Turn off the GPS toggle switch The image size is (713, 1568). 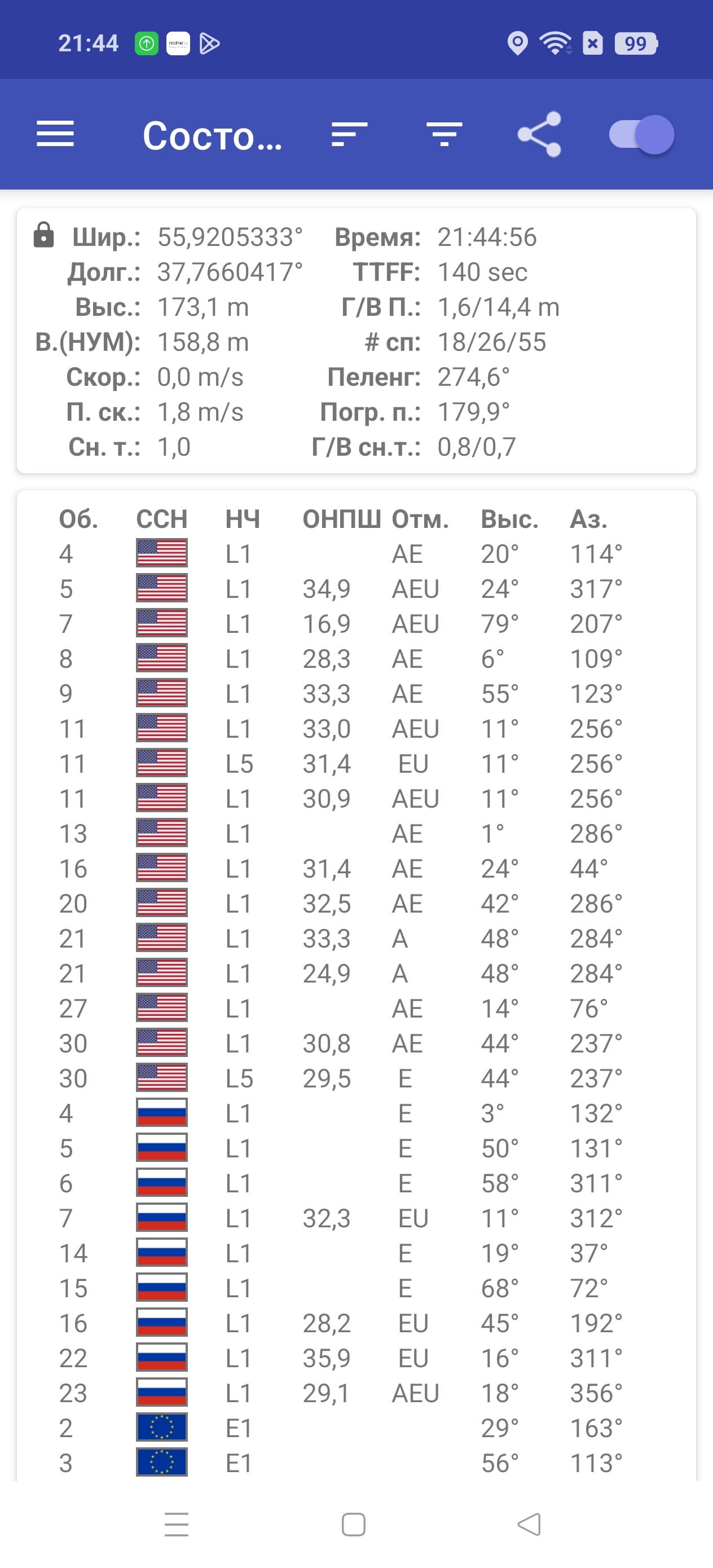coord(642,134)
